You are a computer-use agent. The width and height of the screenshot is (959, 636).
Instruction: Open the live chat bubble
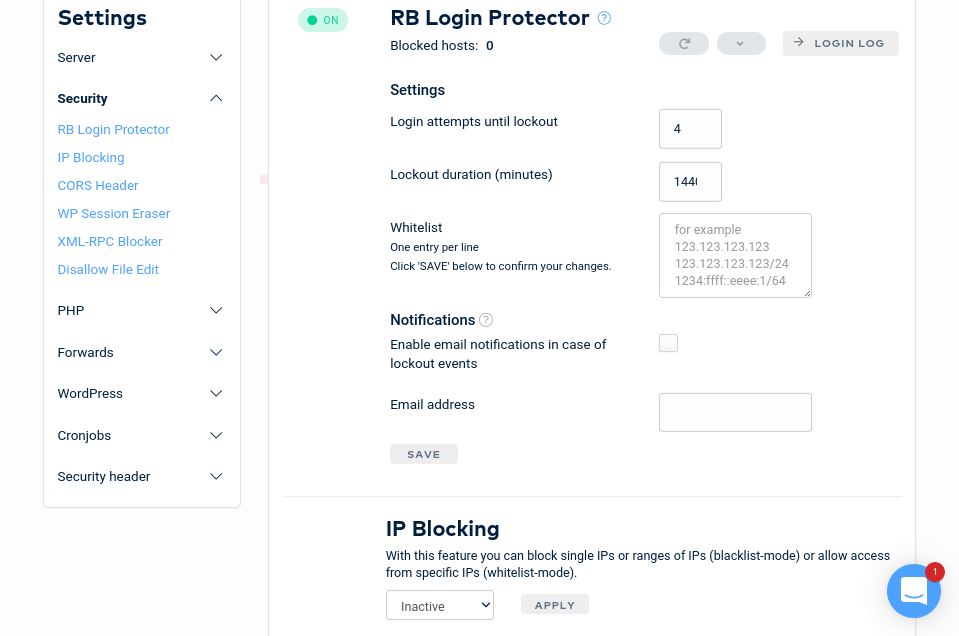(914, 591)
